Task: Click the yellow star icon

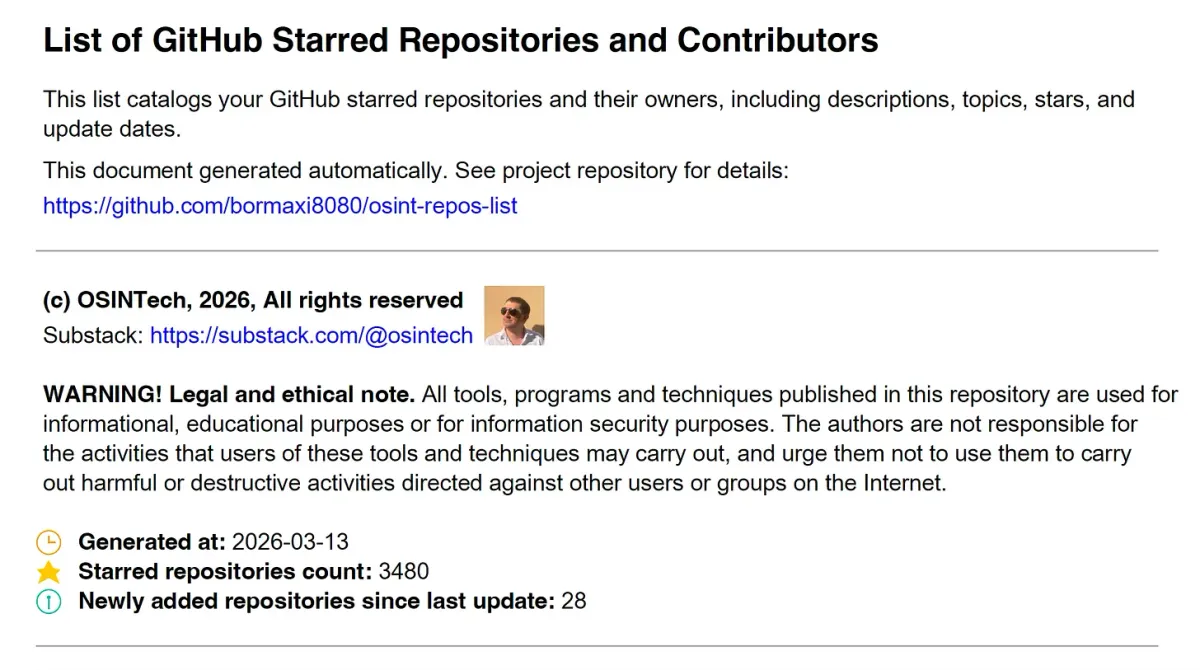Action: click(49, 572)
